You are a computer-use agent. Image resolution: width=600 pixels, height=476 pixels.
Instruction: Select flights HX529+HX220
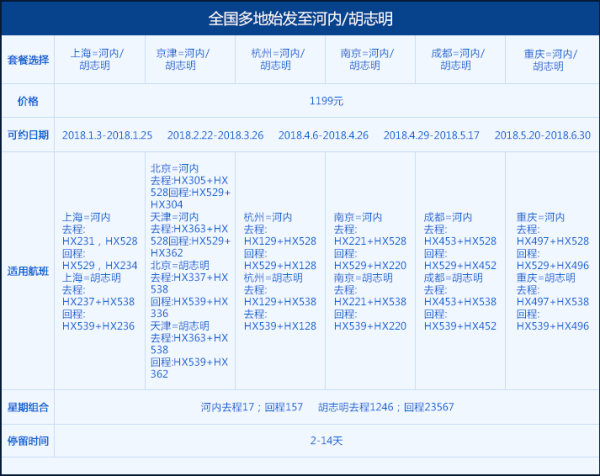point(370,266)
